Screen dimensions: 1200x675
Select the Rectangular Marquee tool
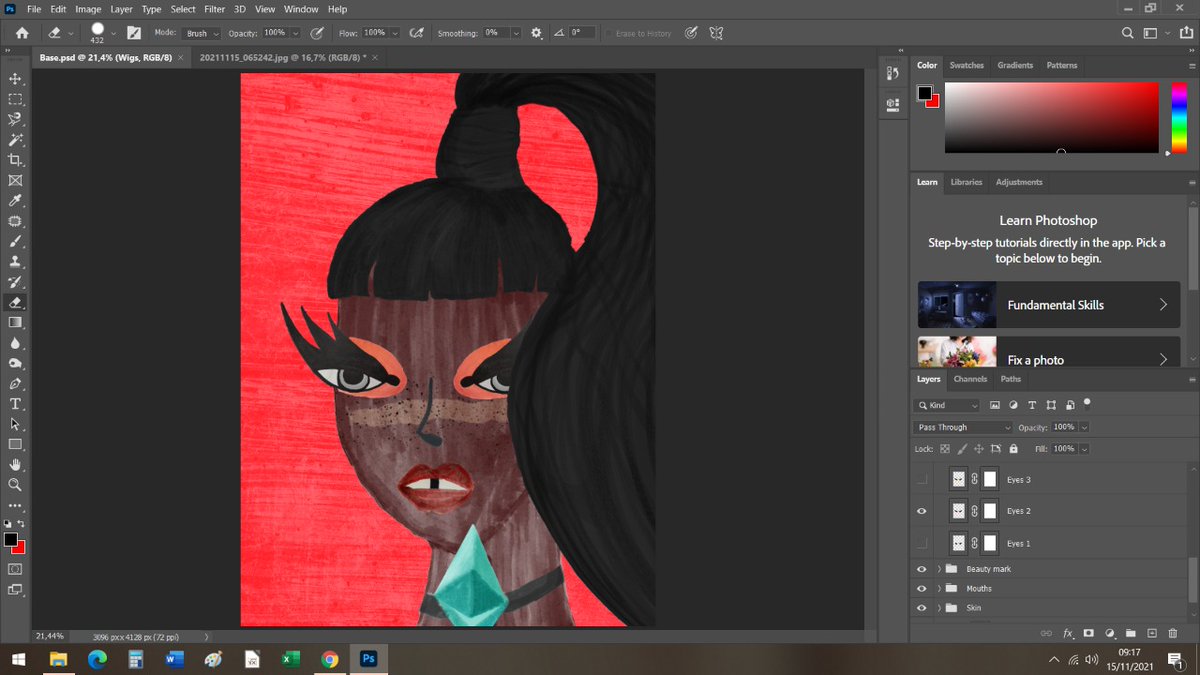pos(15,99)
